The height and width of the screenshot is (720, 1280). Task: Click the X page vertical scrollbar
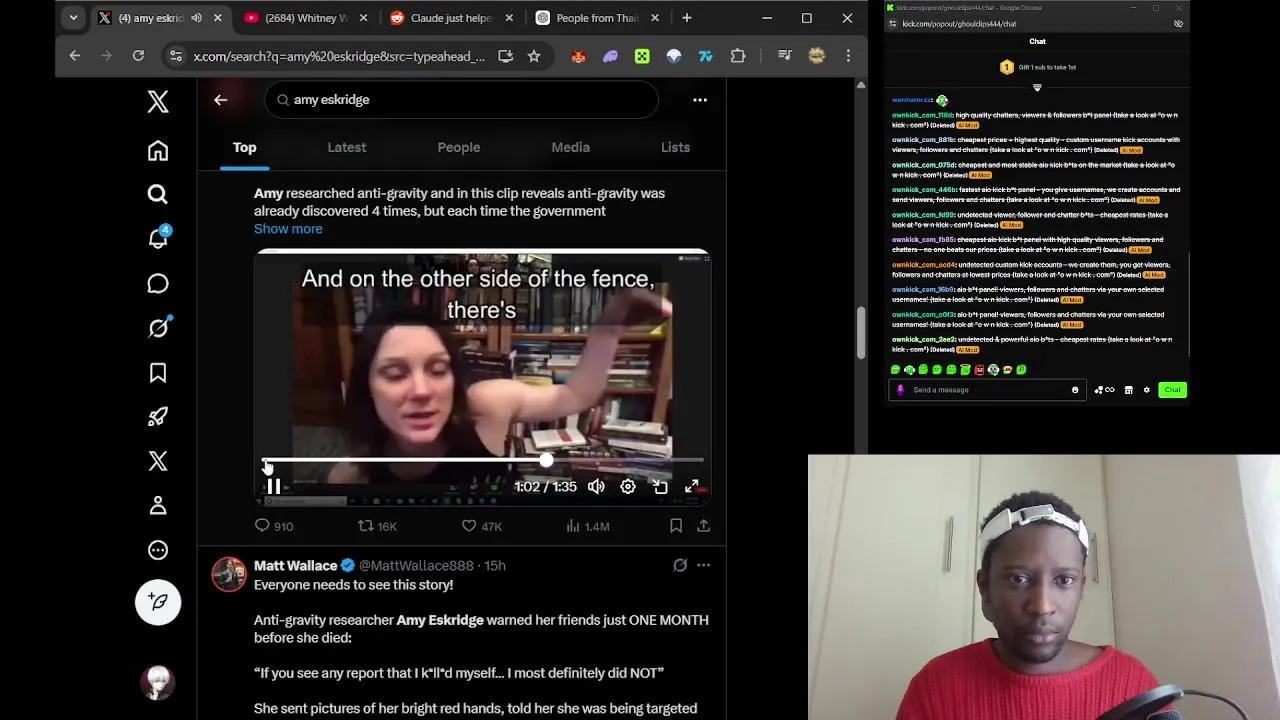coord(861,334)
